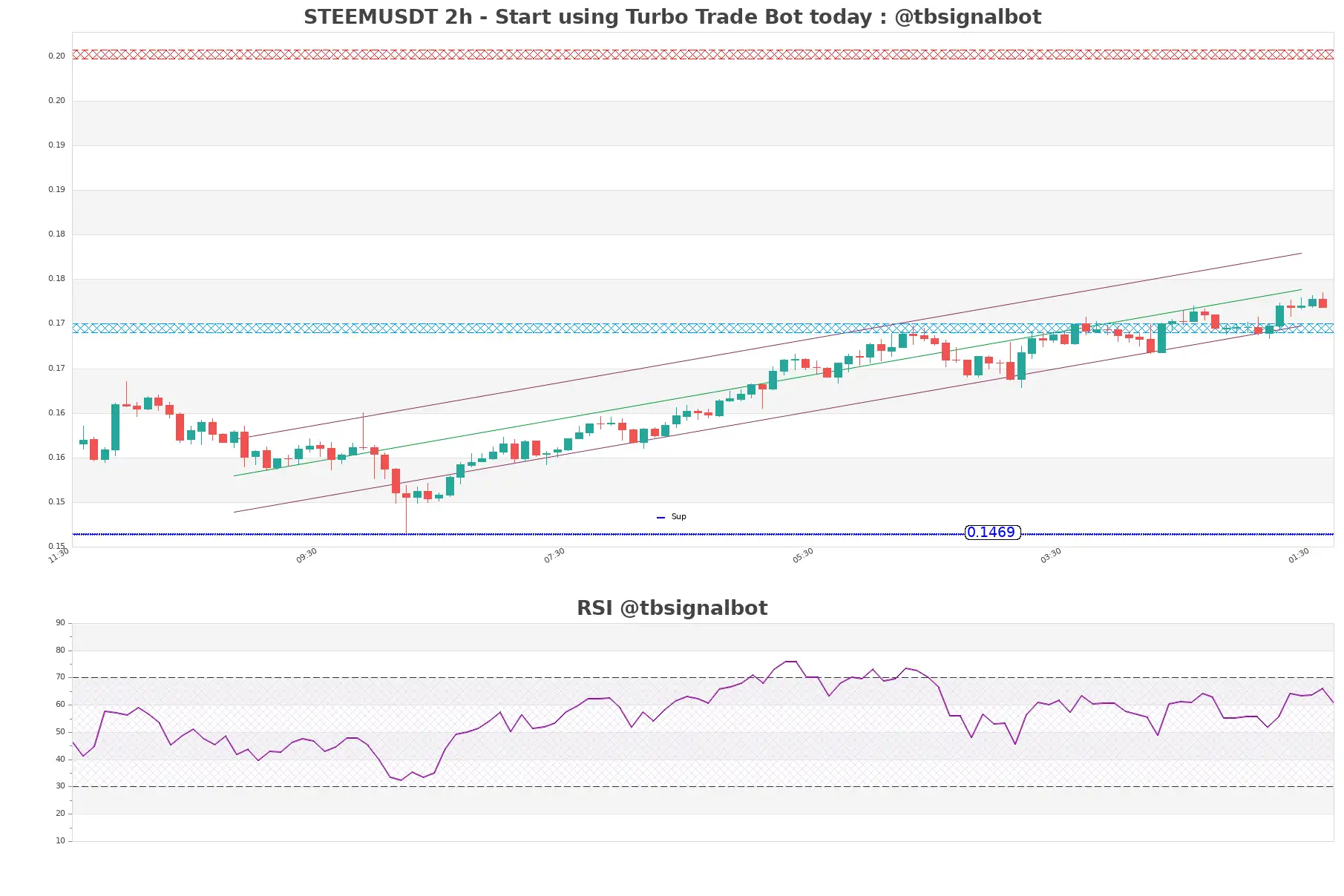Click the RSI @tbsignalbot heading
Viewport: 1344px width, 896px height.
coord(672,608)
